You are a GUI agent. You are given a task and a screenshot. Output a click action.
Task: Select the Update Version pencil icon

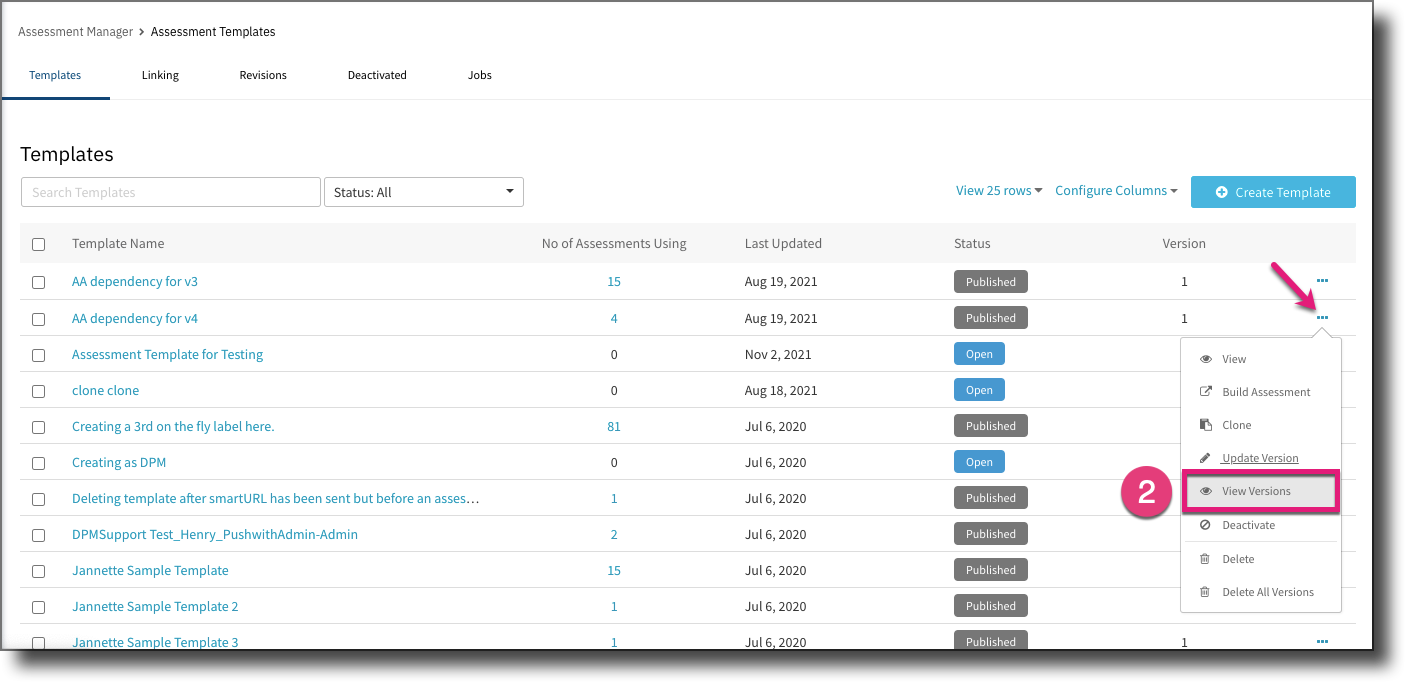pyautogui.click(x=1206, y=457)
